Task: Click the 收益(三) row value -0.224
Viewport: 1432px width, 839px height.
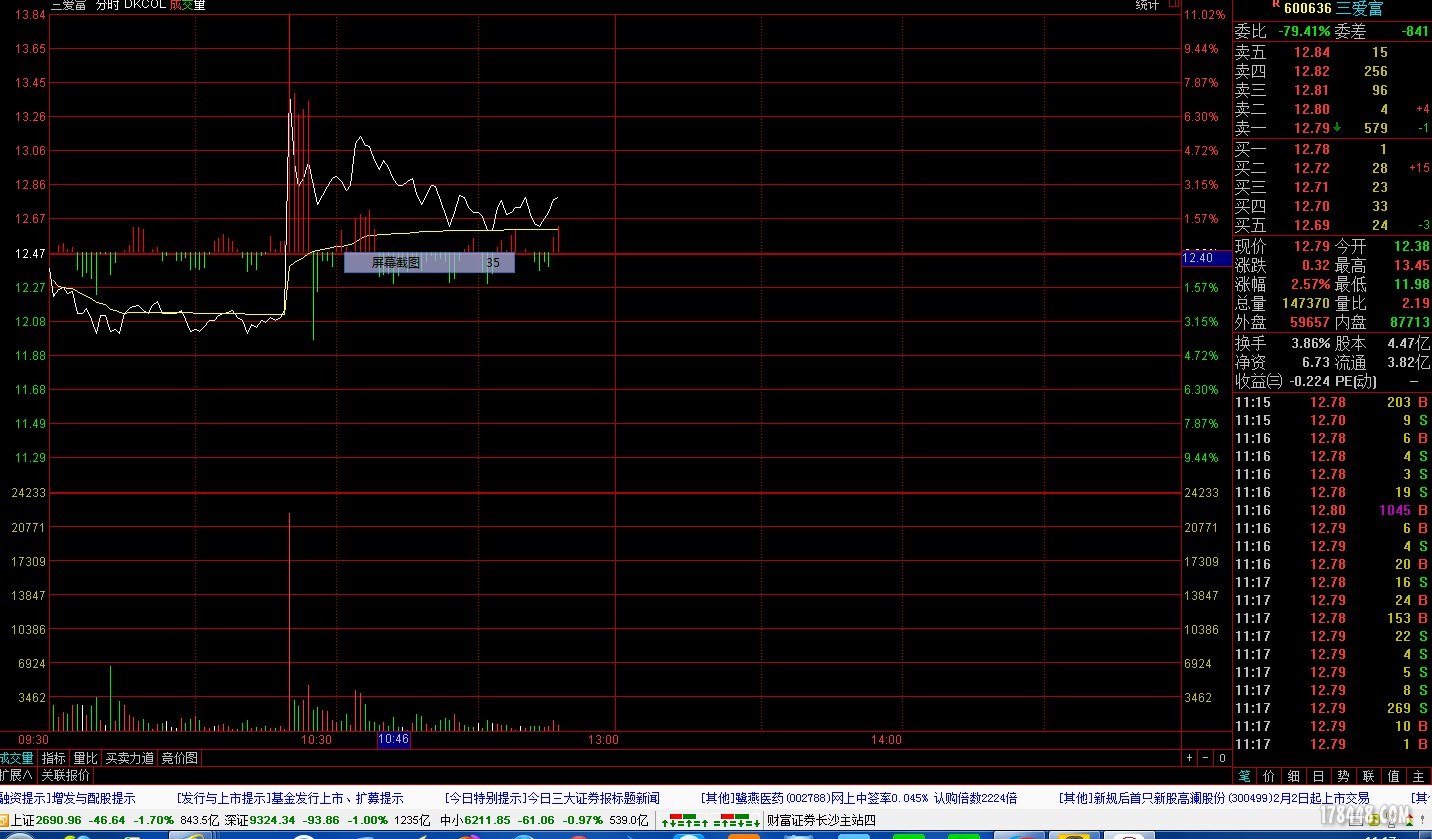Action: click(x=1311, y=381)
